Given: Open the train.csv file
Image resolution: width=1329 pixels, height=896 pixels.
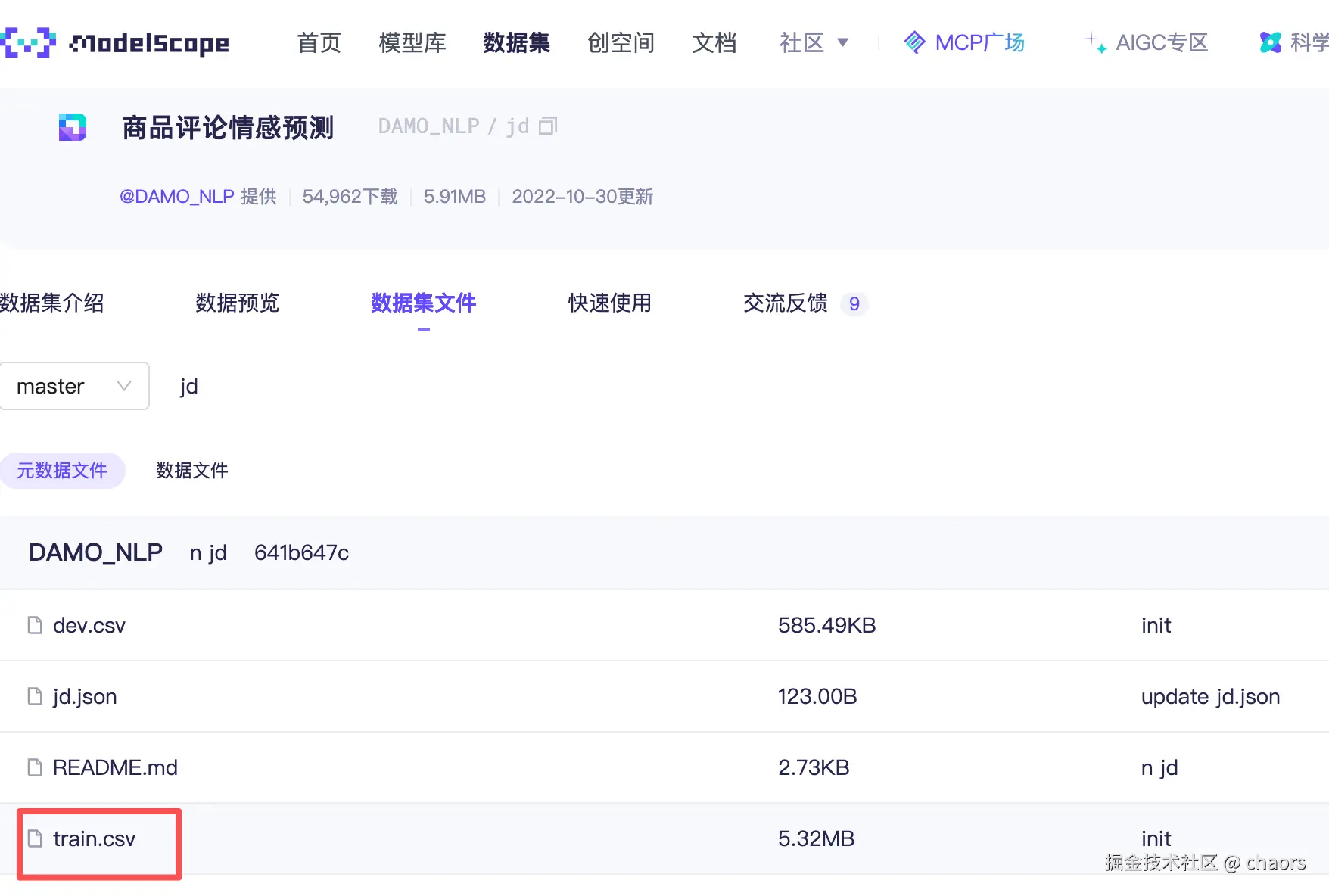Looking at the screenshot, I should [x=94, y=838].
